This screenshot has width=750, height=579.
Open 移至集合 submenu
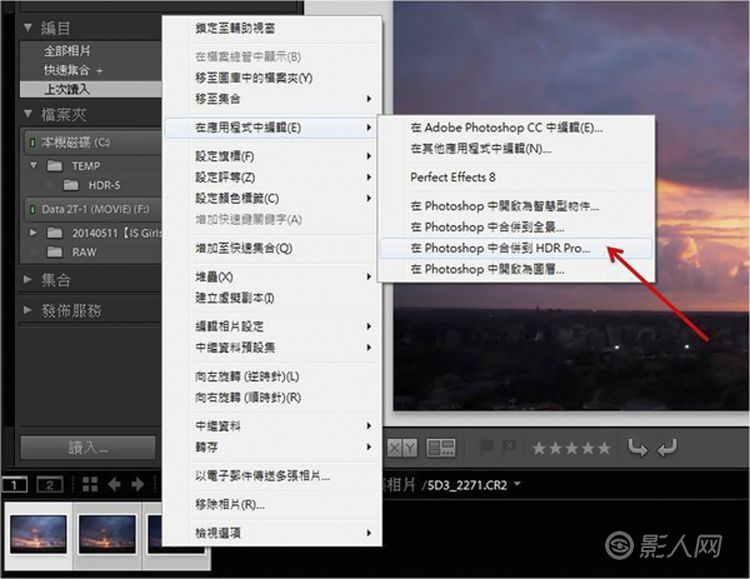[x=272, y=99]
